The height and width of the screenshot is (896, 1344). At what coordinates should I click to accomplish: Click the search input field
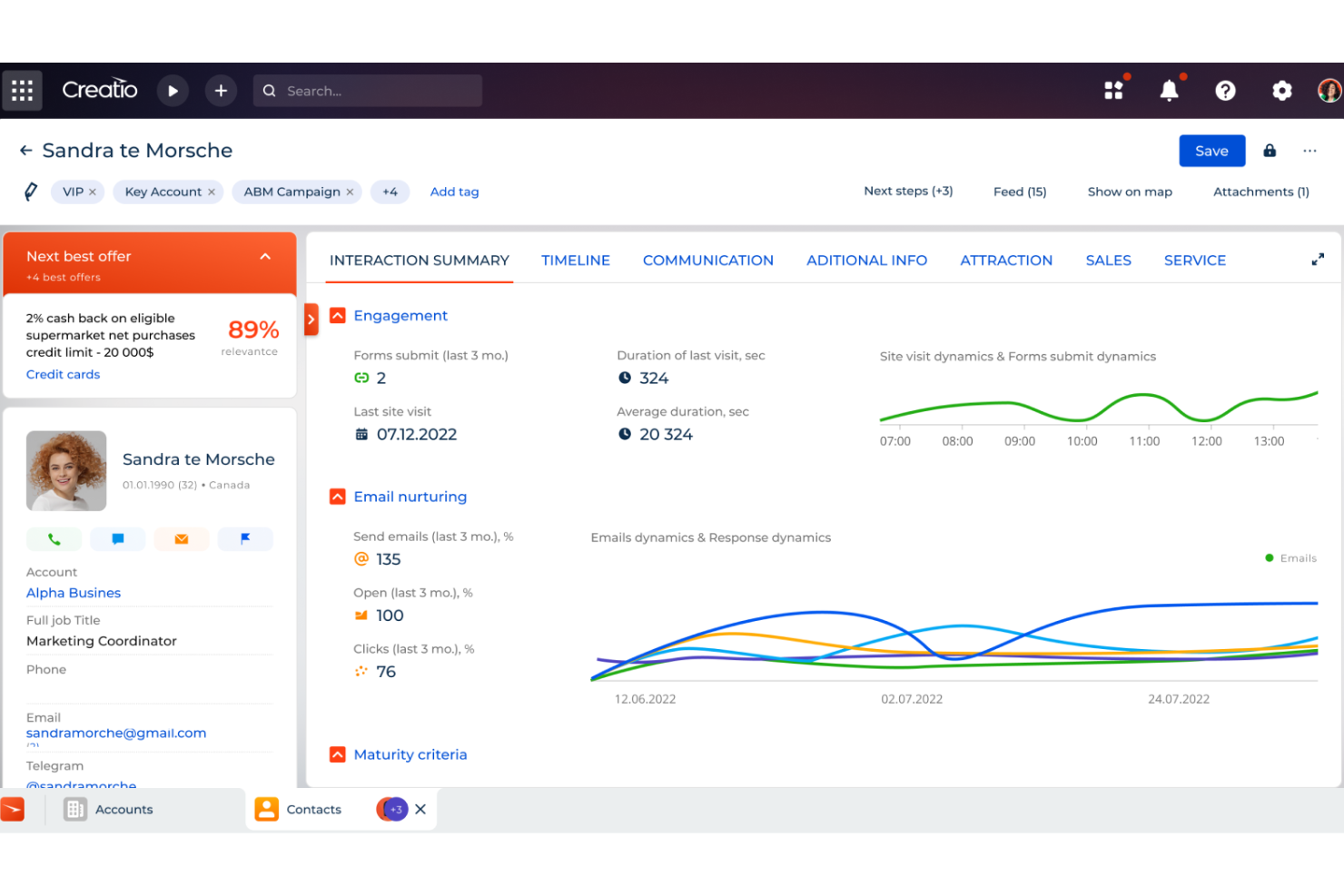click(x=367, y=90)
